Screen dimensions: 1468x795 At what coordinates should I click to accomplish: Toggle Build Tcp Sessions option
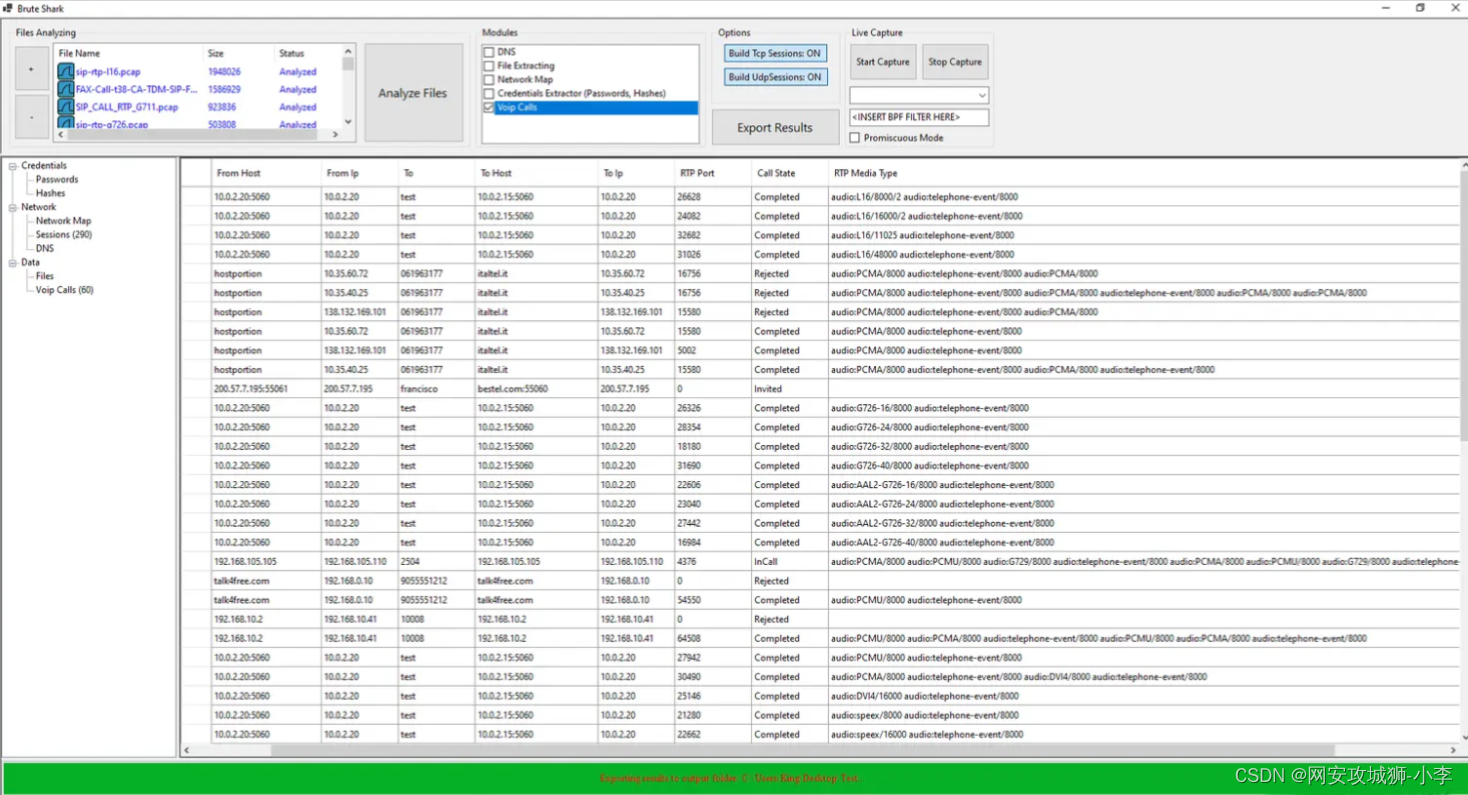(x=775, y=53)
